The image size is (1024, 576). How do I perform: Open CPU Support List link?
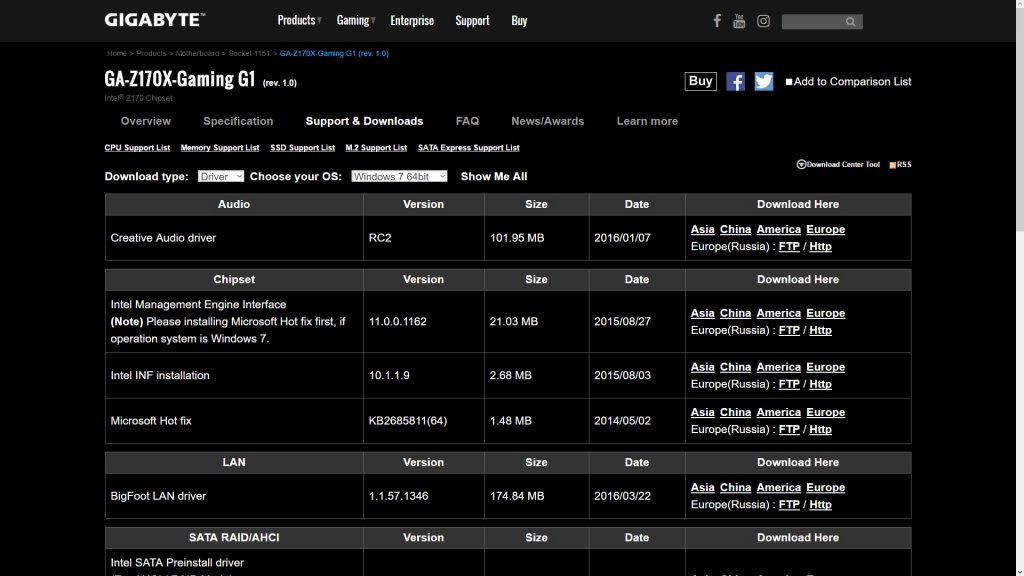click(x=137, y=148)
